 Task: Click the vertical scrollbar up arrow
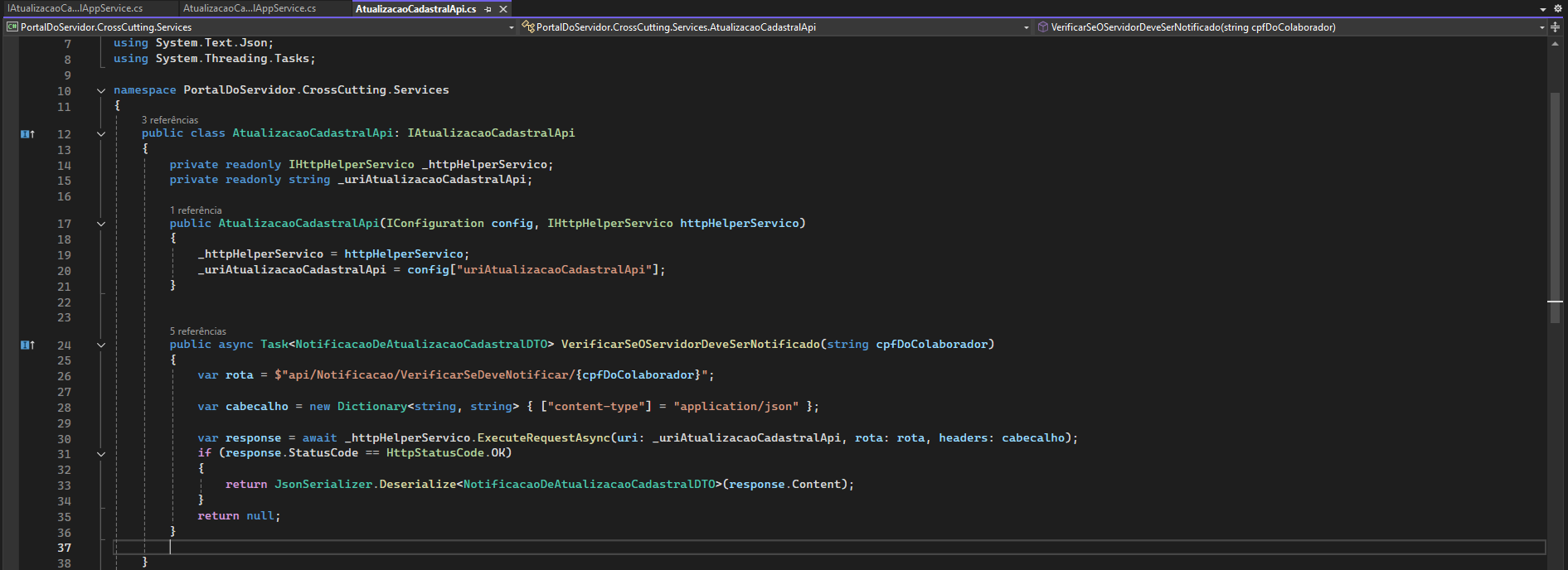[x=1555, y=43]
